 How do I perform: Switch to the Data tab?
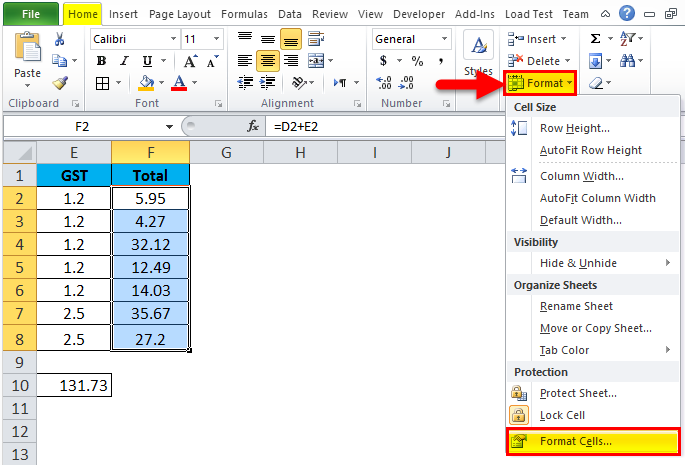290,14
